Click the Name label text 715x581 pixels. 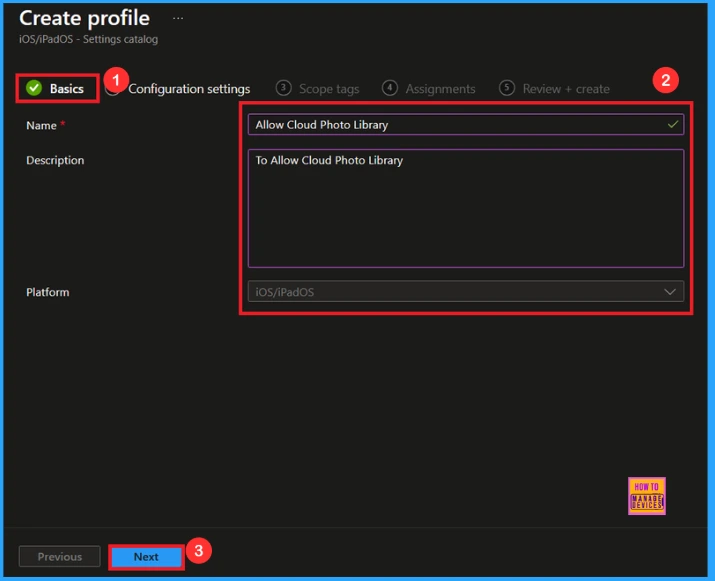tap(41, 125)
